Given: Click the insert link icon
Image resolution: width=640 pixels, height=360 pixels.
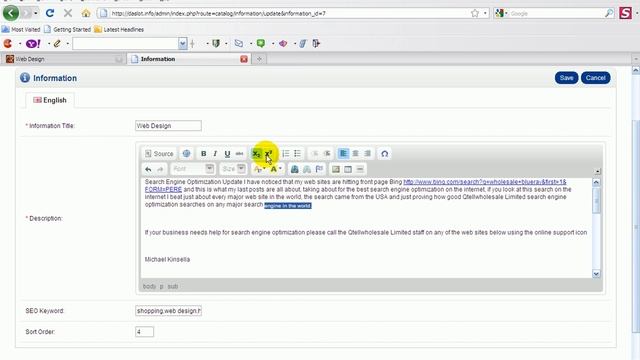Looking at the screenshot, I should point(294,169).
